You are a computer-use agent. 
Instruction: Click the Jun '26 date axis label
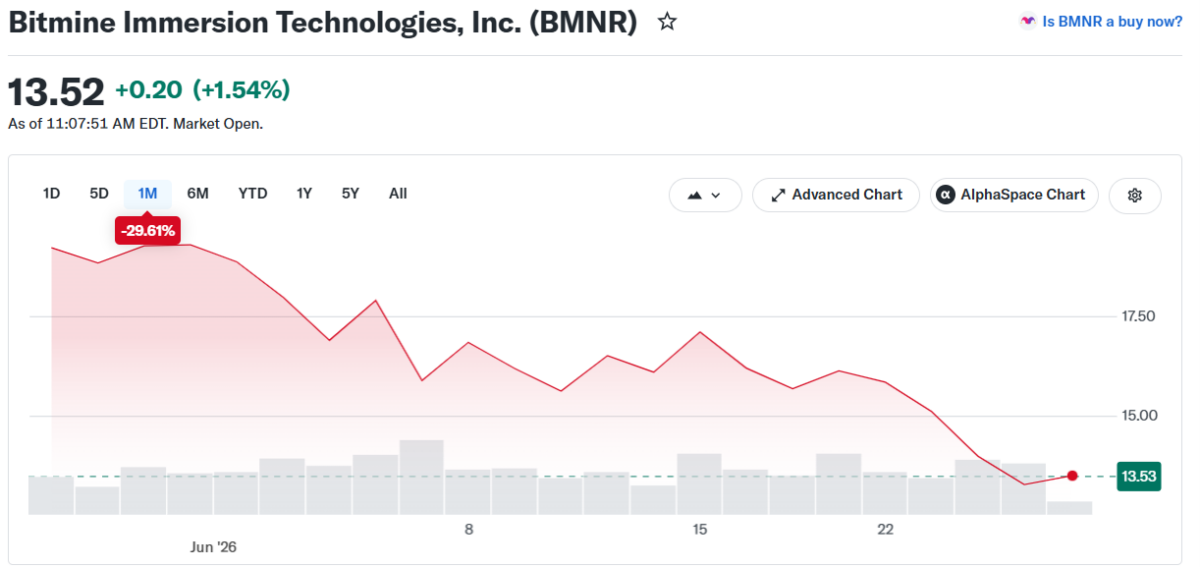pos(213,547)
